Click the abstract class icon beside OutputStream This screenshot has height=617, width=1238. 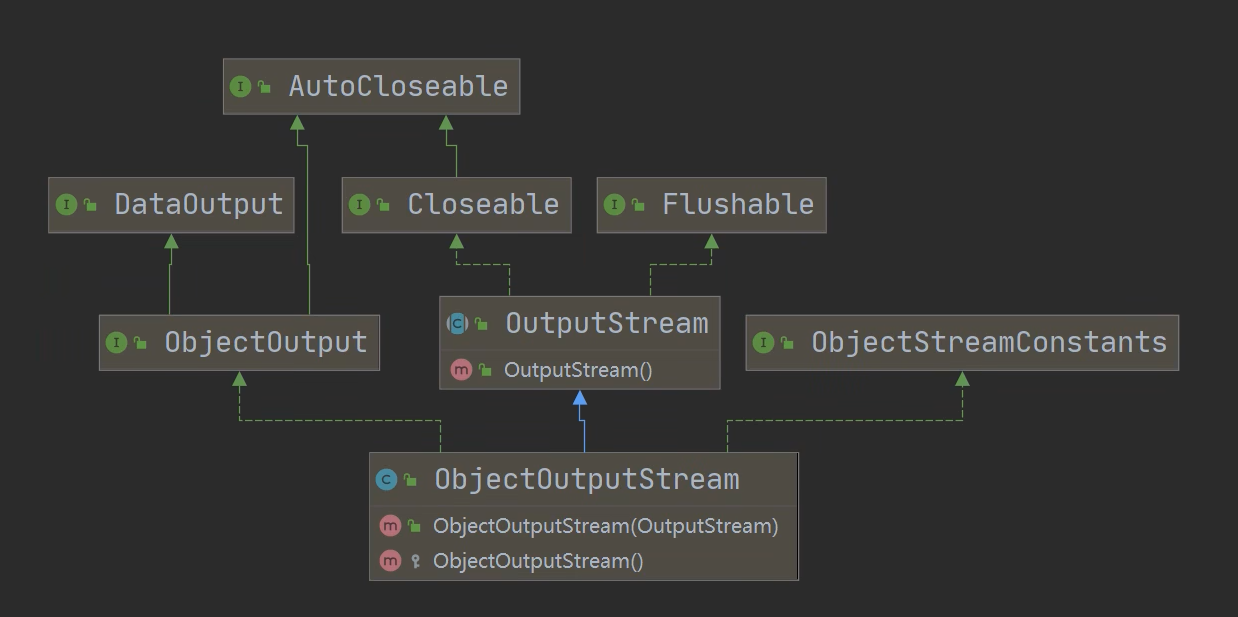tap(457, 323)
